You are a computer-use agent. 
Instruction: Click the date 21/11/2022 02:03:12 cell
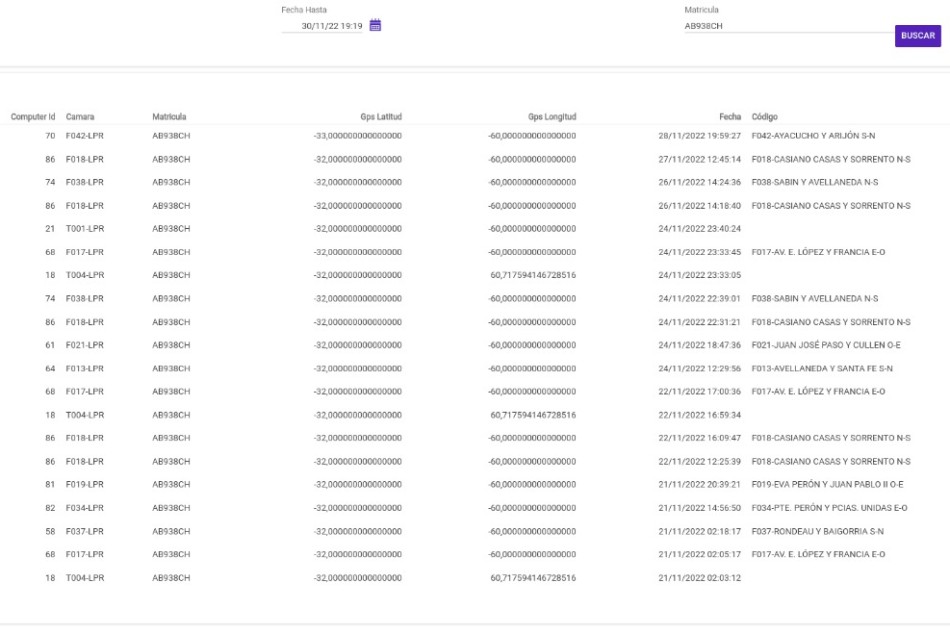click(x=698, y=578)
